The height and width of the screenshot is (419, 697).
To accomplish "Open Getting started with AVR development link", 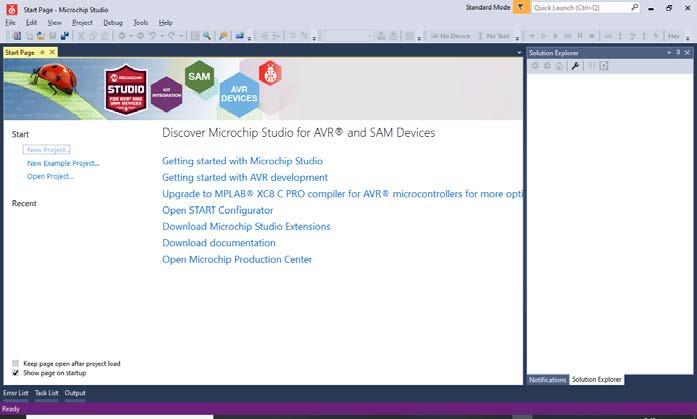I will coord(245,177).
